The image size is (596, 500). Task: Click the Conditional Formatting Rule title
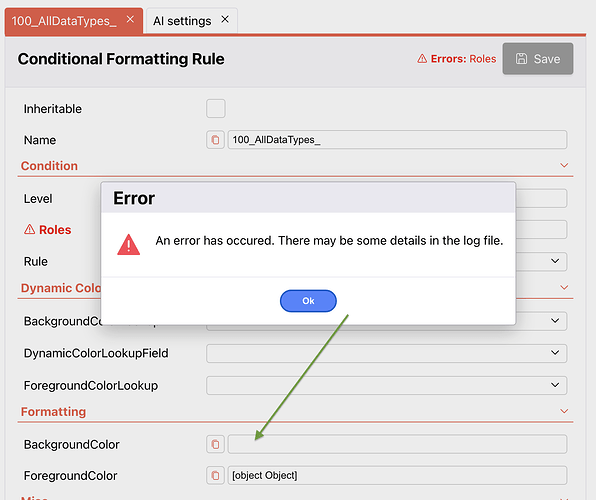click(121, 59)
